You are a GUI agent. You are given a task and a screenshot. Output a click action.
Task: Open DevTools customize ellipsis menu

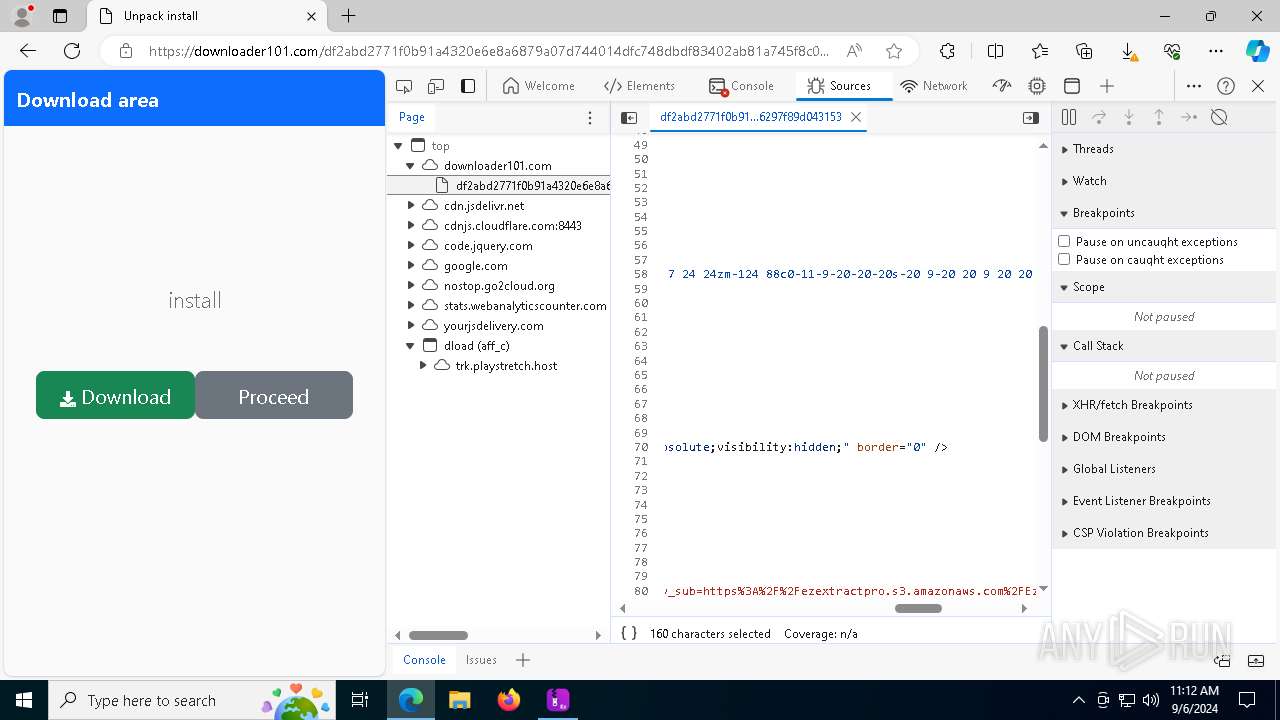tap(1194, 86)
